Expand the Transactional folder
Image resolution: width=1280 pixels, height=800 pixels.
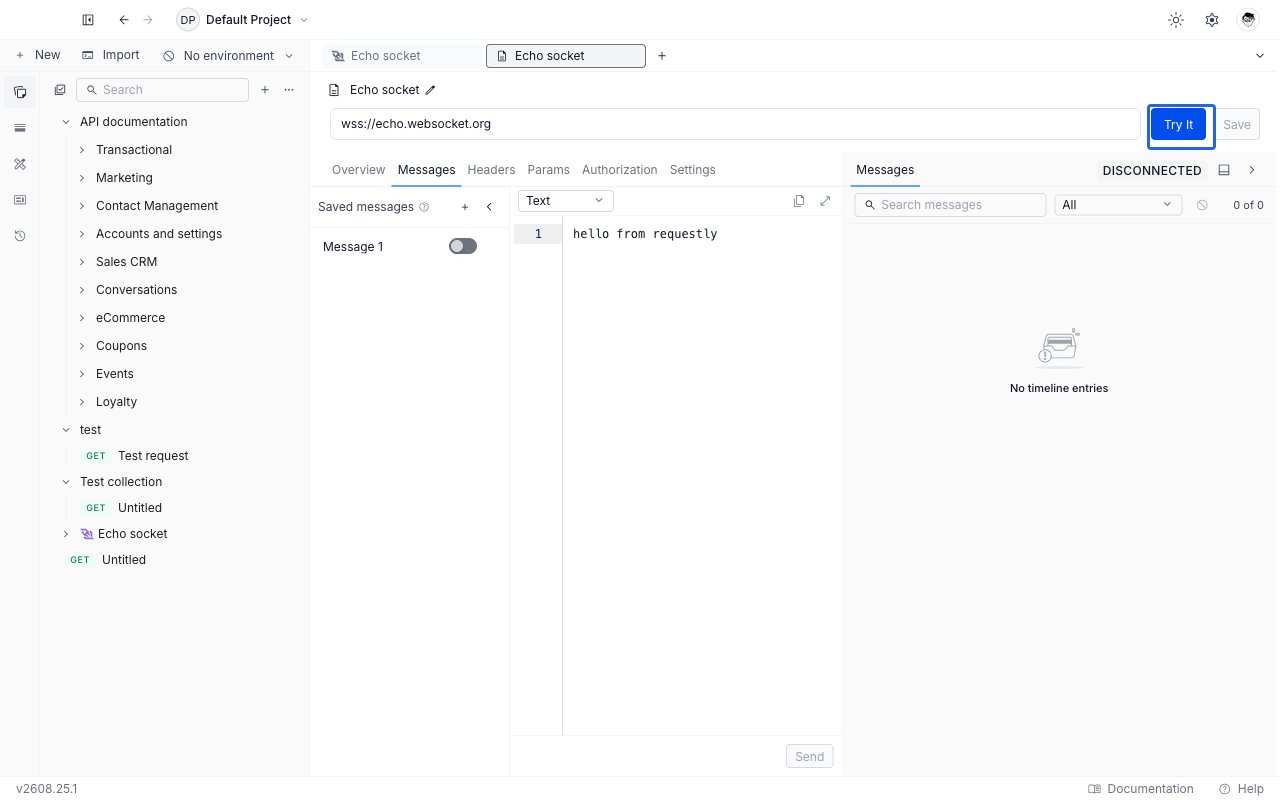[x=82, y=150]
